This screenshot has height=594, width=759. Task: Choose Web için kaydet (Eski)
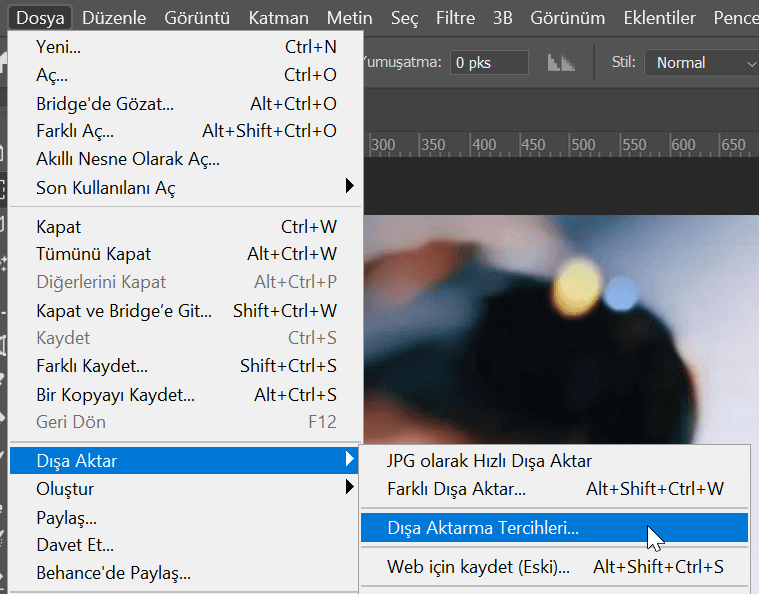[478, 567]
